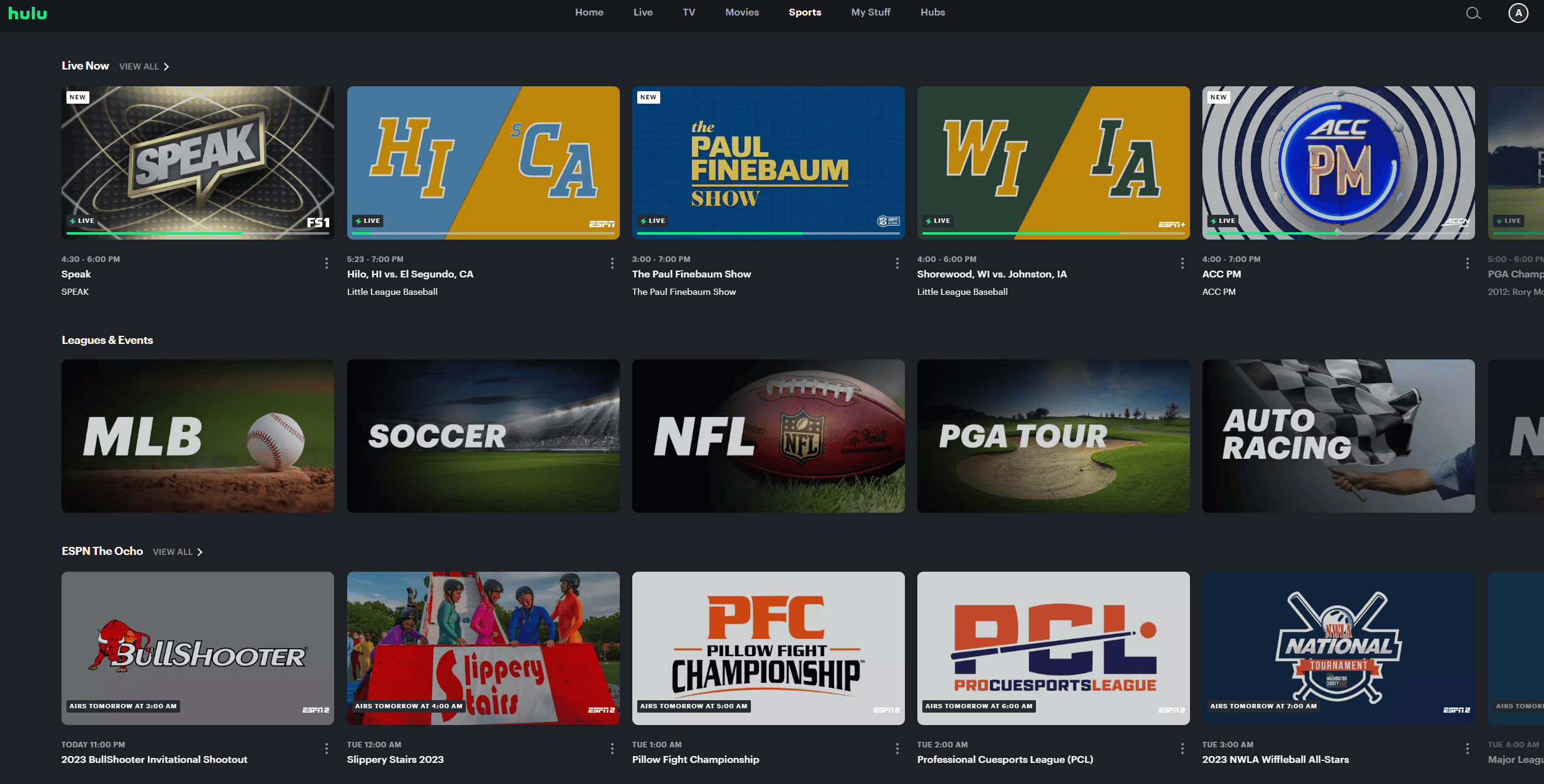Open options menu for Slippery Stairs 2023
The image size is (1544, 784).
pyautogui.click(x=612, y=749)
